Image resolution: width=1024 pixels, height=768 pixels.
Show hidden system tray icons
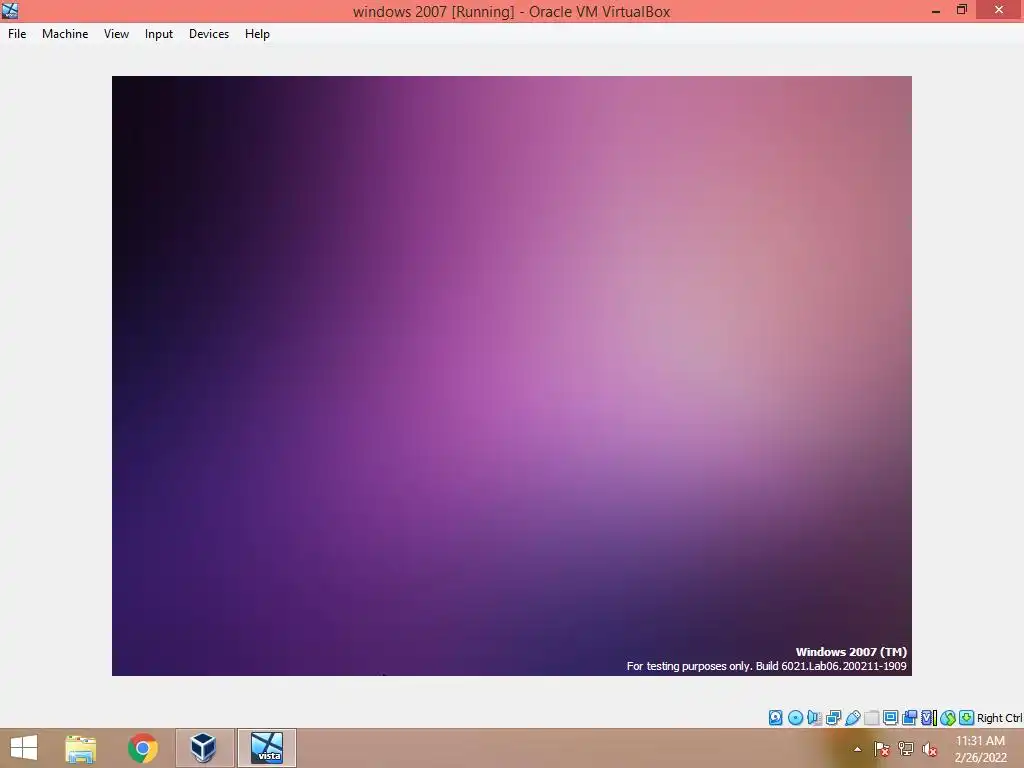(x=857, y=749)
